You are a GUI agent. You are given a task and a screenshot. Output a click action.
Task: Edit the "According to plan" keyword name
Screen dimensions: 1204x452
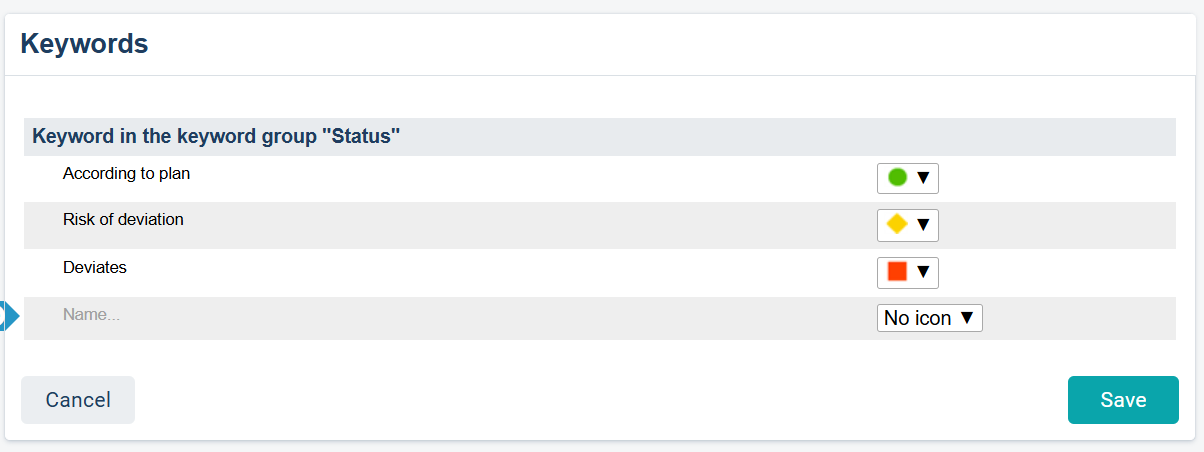[127, 173]
